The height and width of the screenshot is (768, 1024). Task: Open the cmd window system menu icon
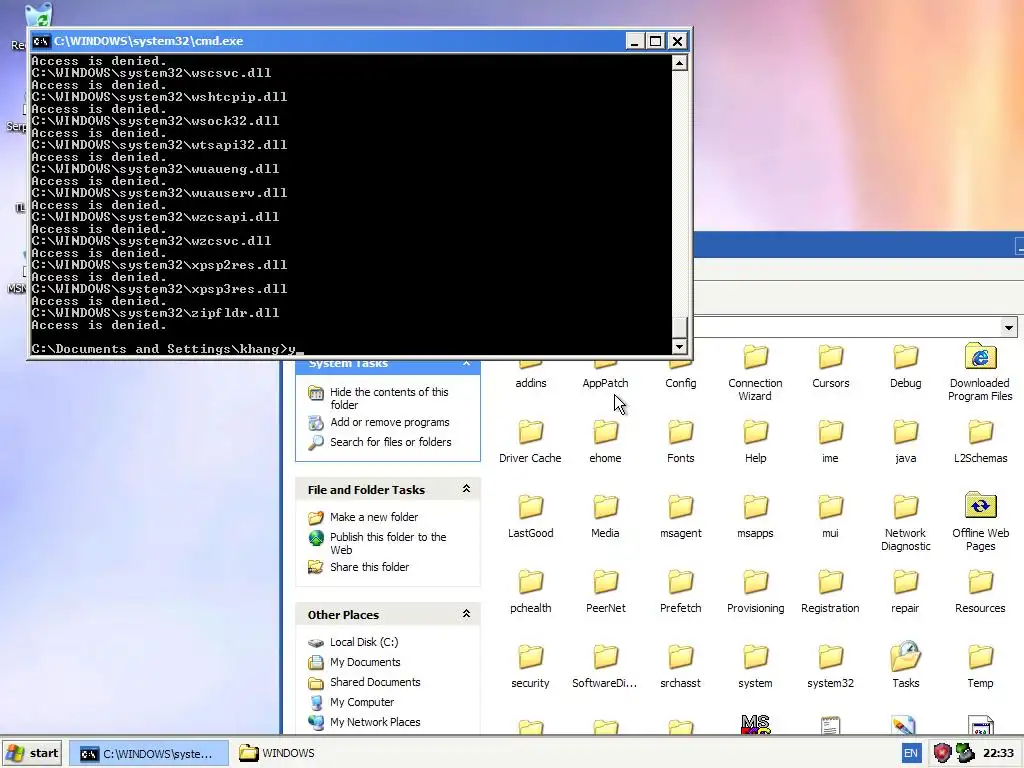(41, 41)
